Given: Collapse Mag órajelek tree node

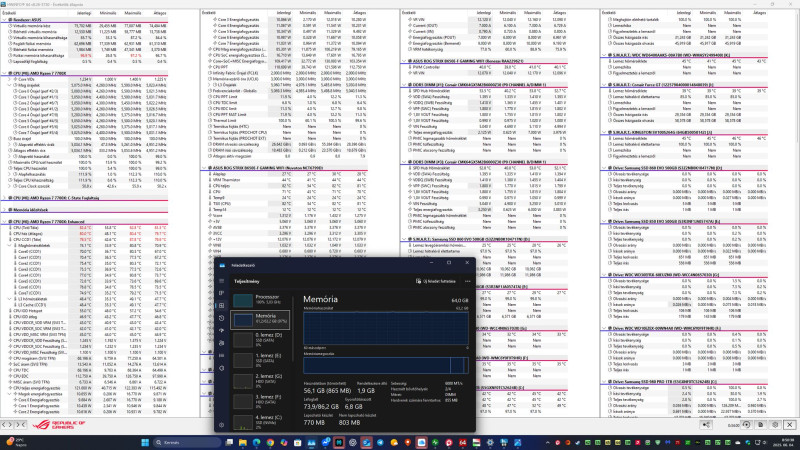Looking at the screenshot, I should 9,85.
